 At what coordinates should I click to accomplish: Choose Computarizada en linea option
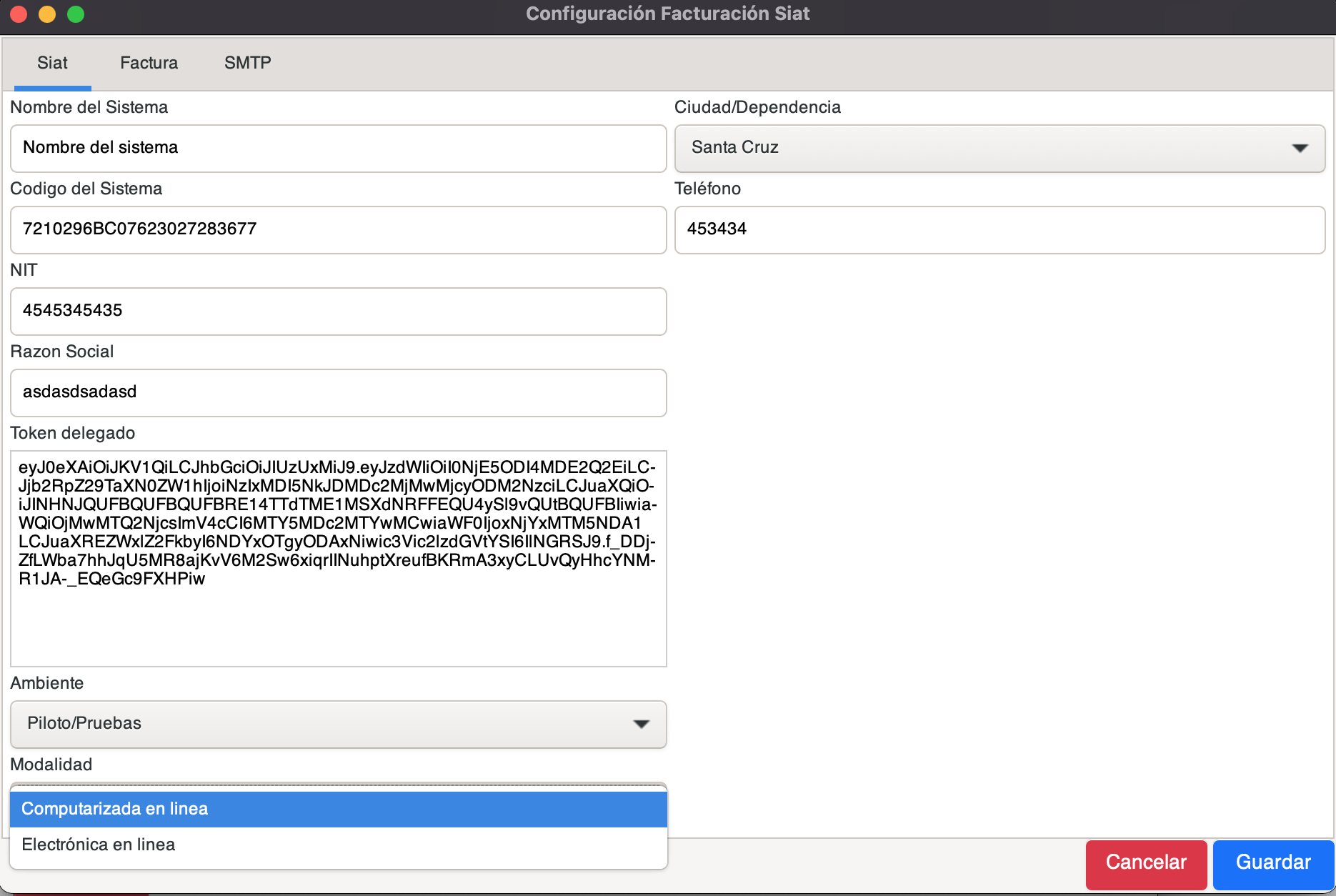(x=338, y=809)
